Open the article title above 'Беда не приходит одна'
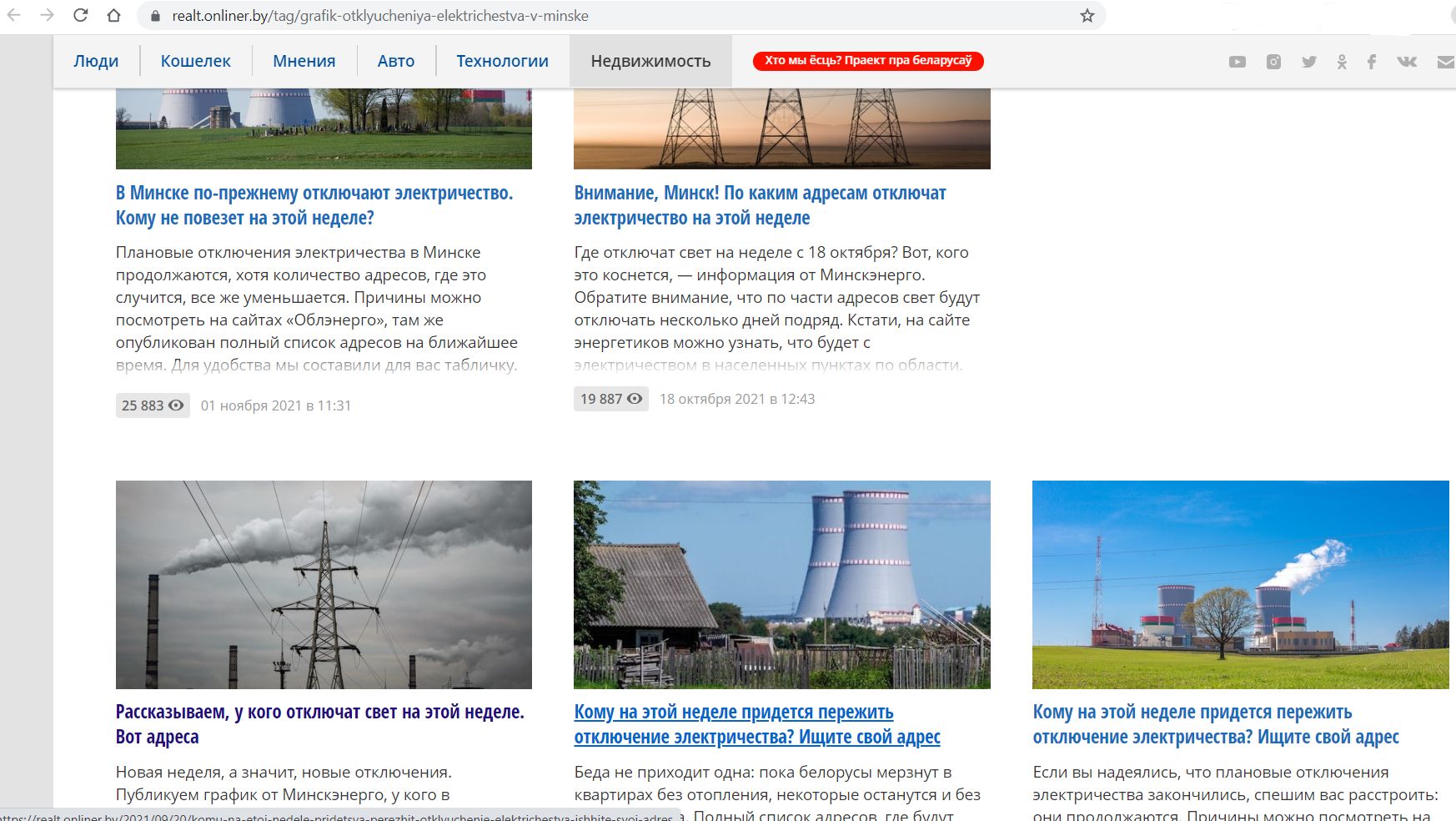1456x821 pixels. coord(757,724)
